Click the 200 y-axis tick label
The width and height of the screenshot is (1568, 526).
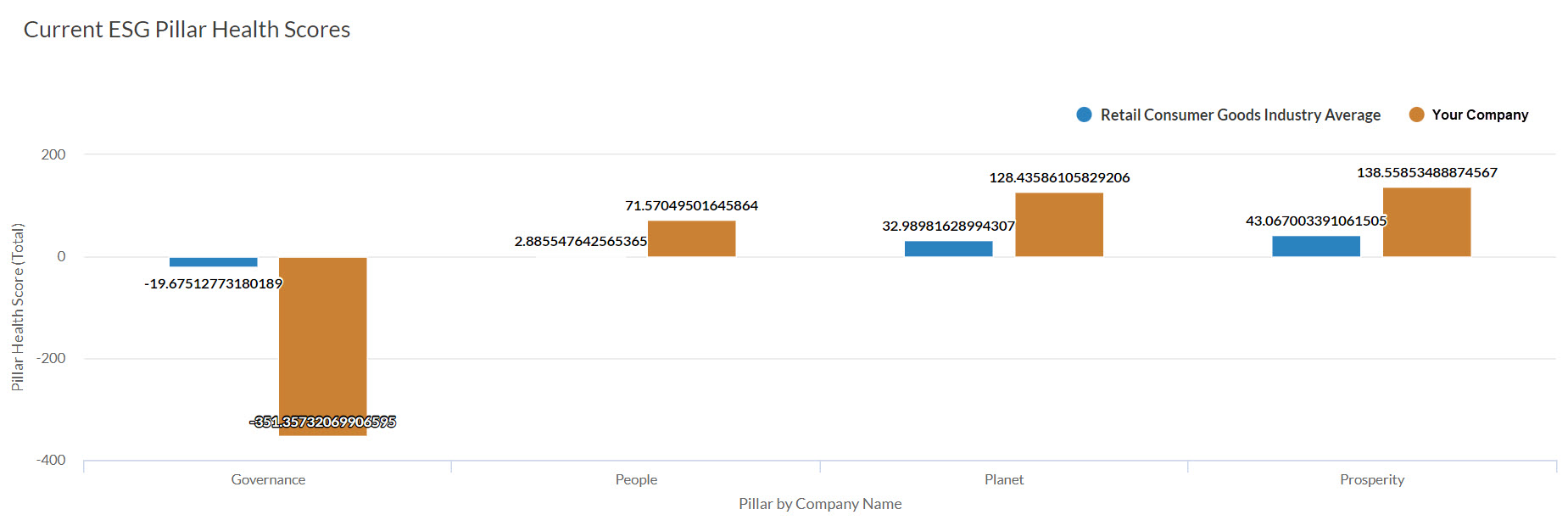[x=53, y=154]
